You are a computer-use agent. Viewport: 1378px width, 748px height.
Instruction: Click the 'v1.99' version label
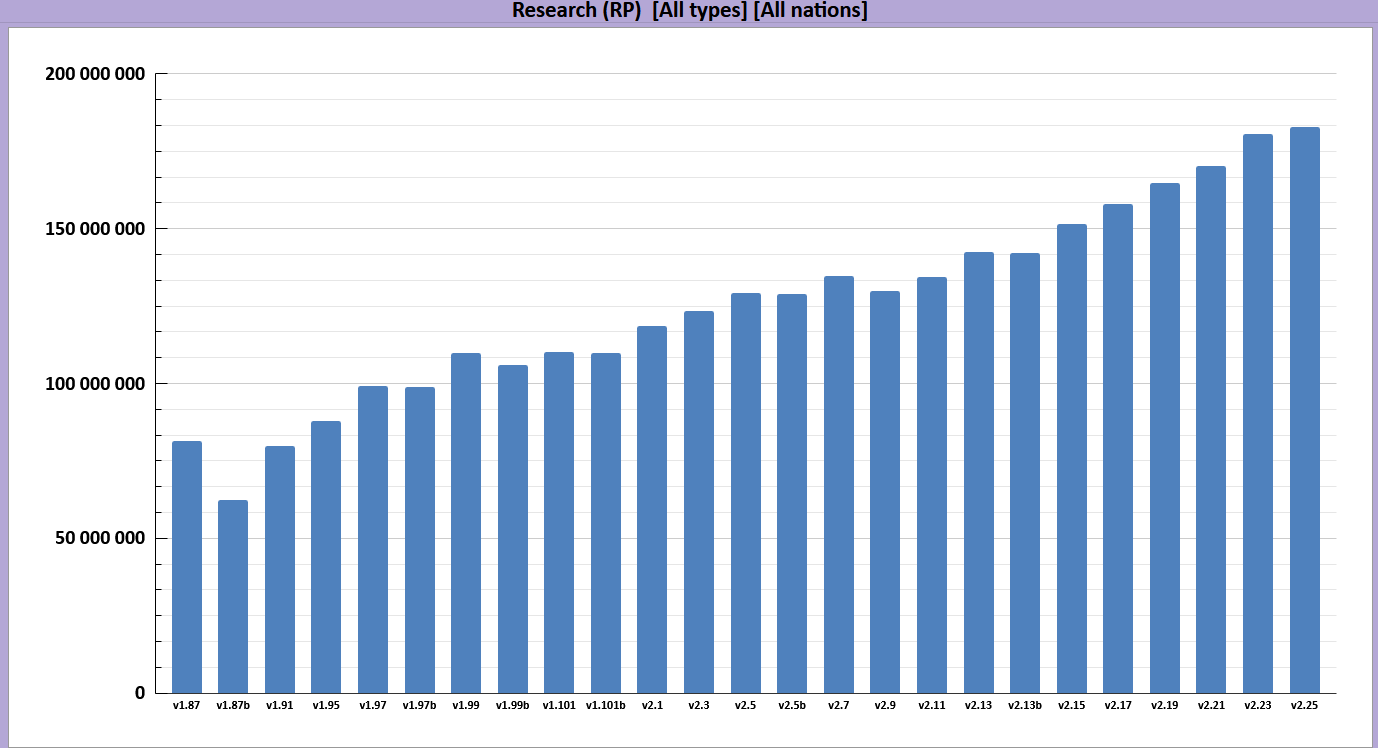(466, 706)
